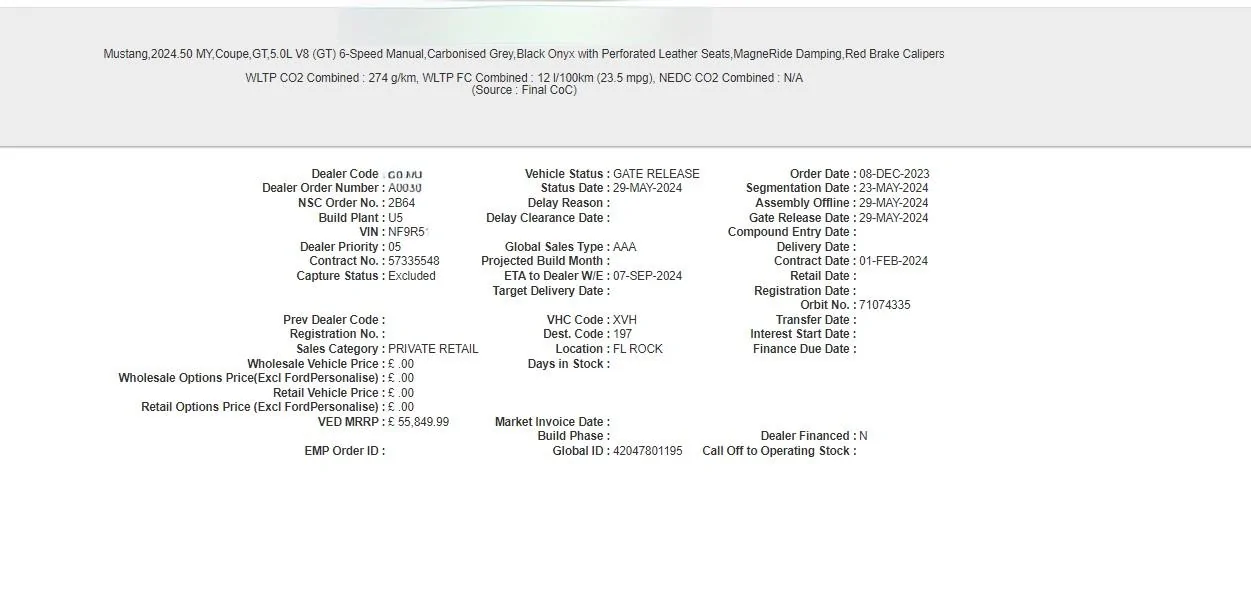Screen dimensions: 1251x593
Task: Click Contract No. value 57335548
Action: [414, 261]
